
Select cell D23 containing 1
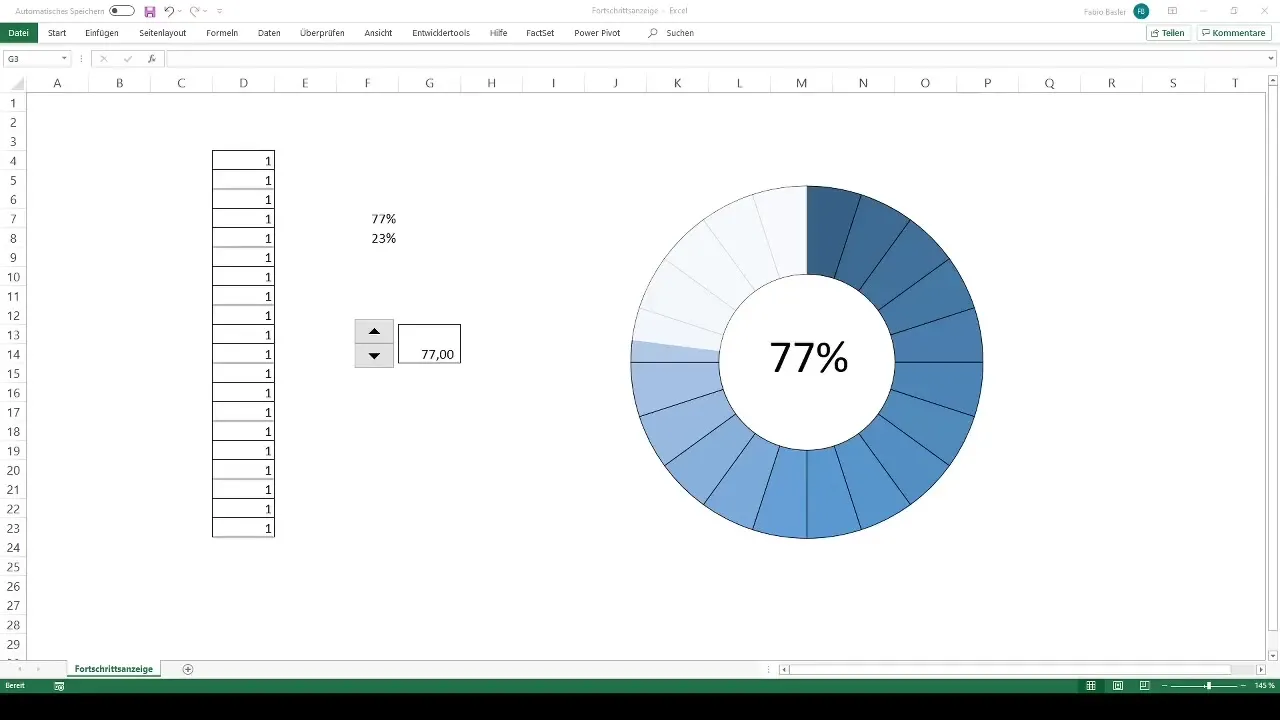(x=243, y=528)
